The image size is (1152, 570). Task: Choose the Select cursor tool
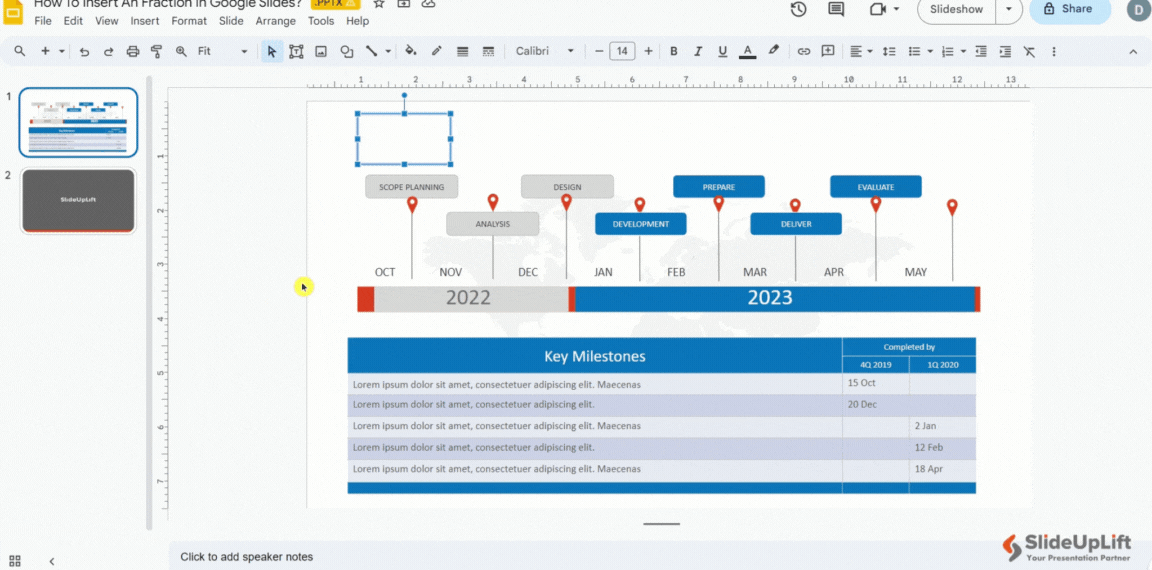(272, 51)
